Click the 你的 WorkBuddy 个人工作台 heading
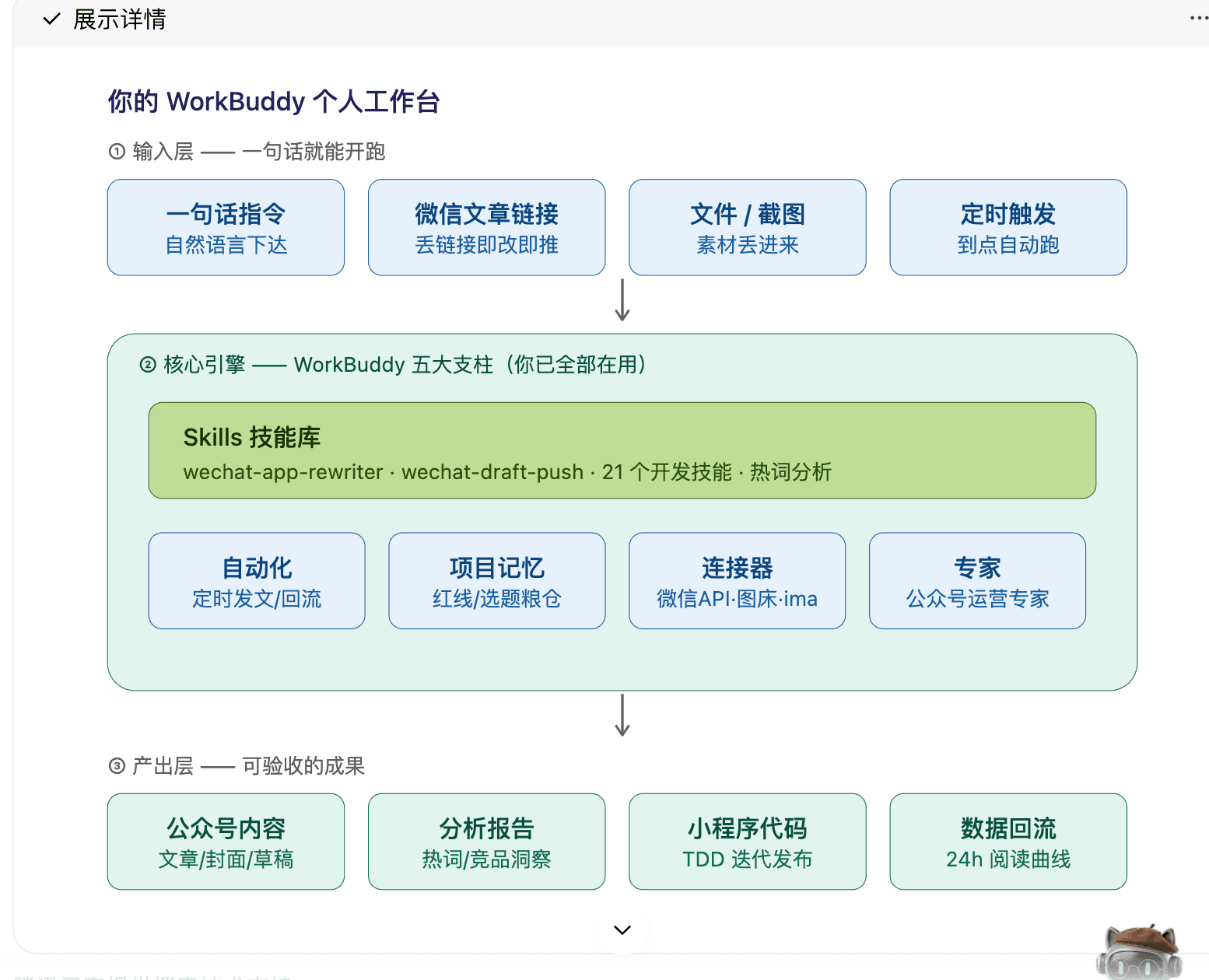 click(x=274, y=102)
